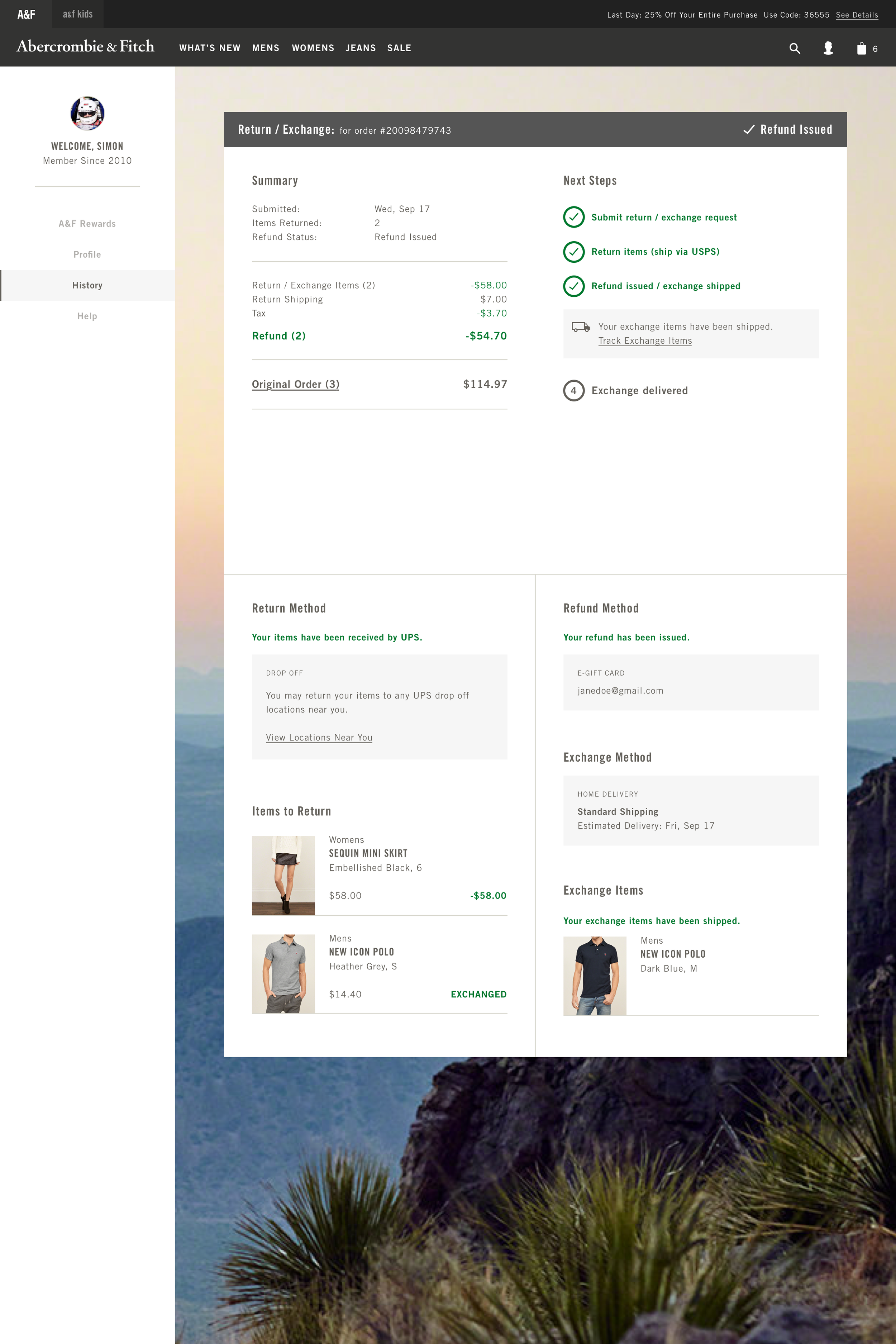Go to A&F Rewards in sidebar
This screenshot has height=1344, width=896.
[87, 224]
